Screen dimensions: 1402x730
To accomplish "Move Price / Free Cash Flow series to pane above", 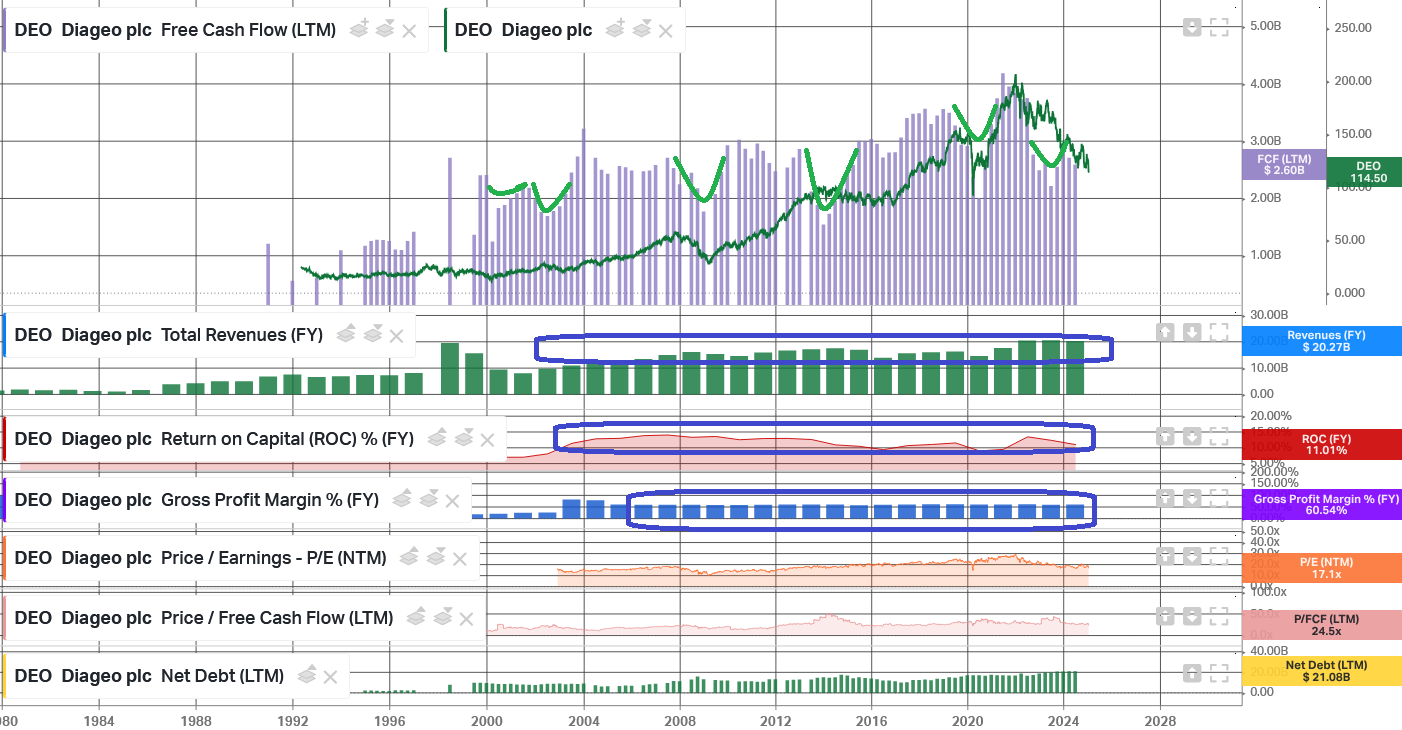I will pos(416,616).
